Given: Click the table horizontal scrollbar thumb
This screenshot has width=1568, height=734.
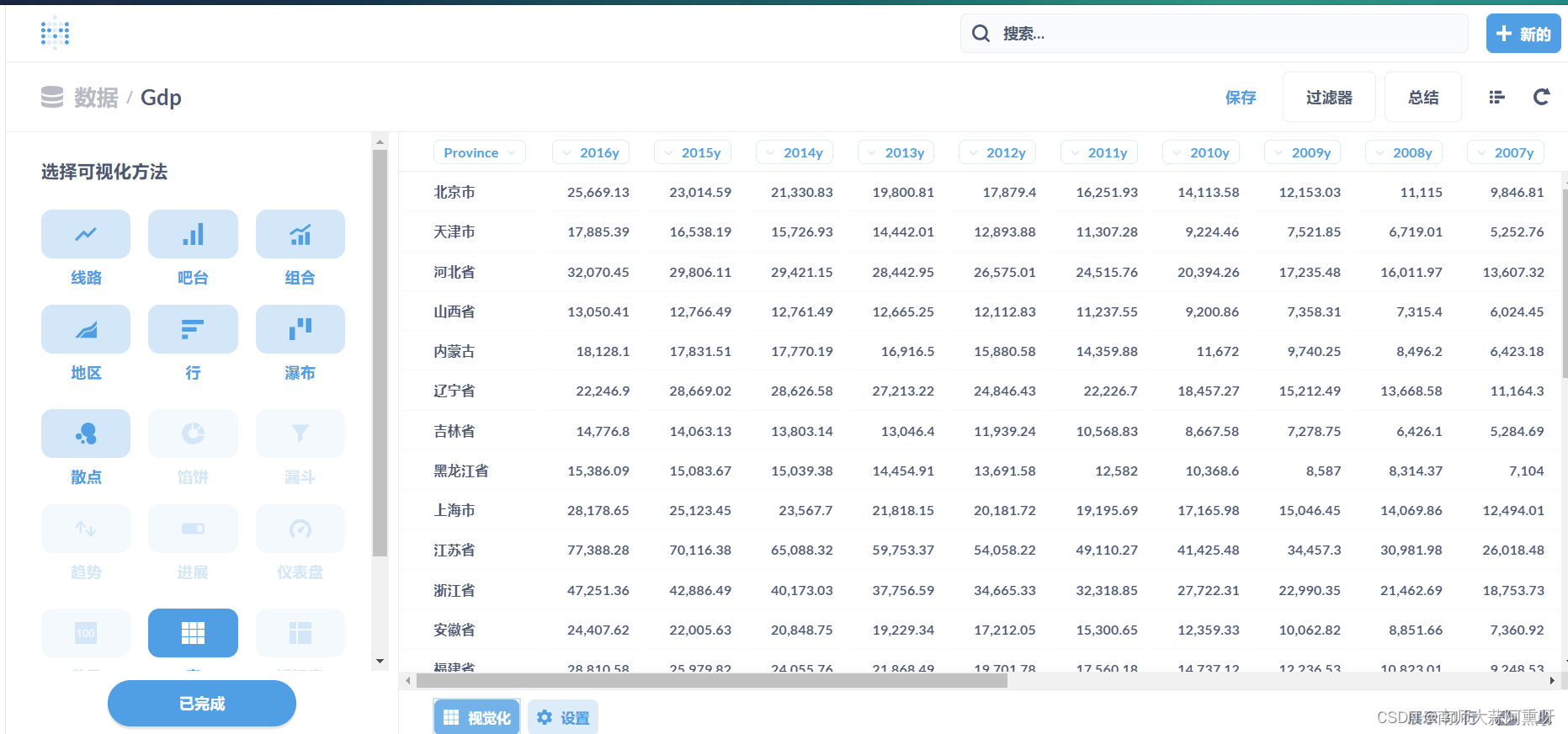Looking at the screenshot, I should 710,680.
